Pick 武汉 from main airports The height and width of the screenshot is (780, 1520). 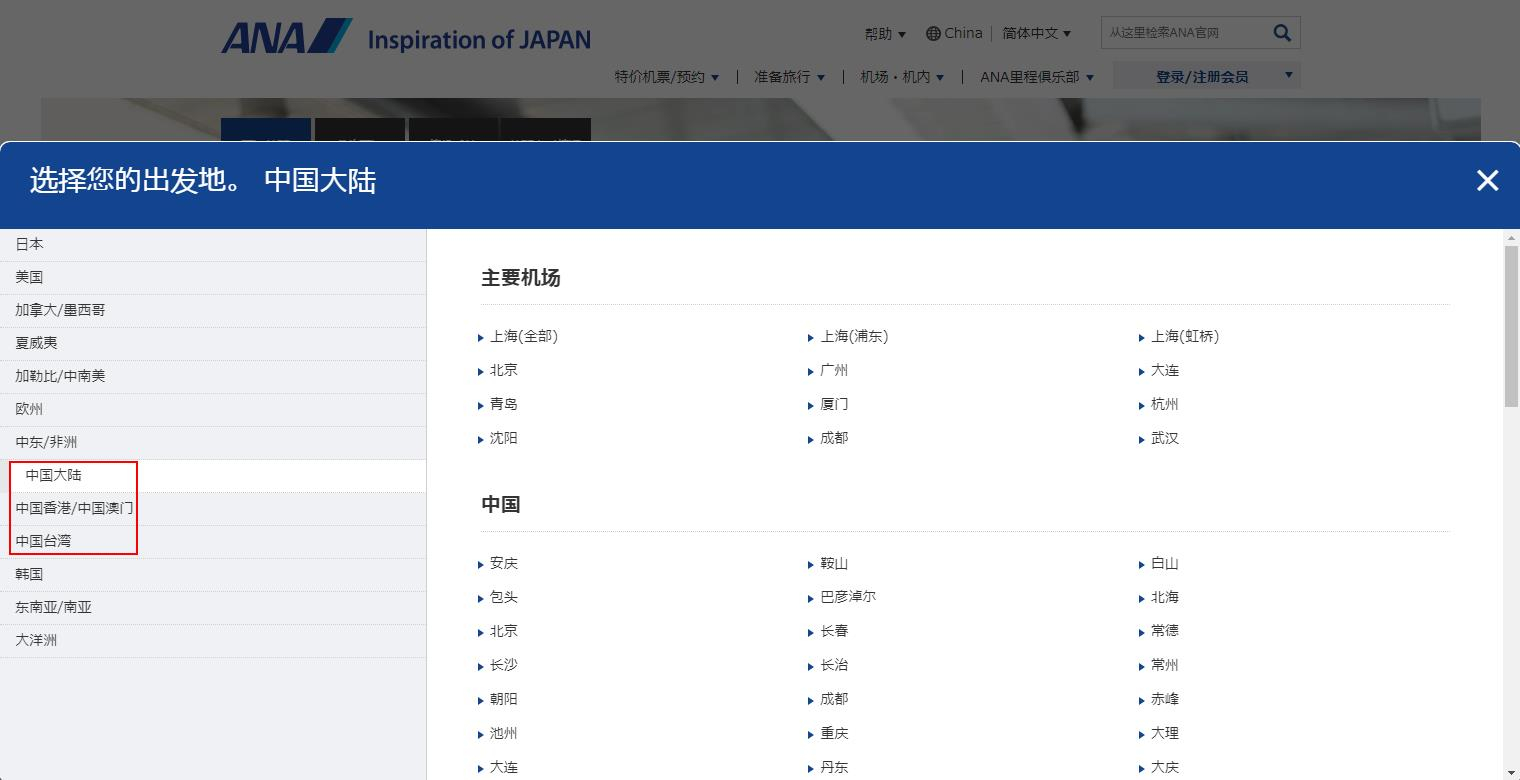point(1164,438)
